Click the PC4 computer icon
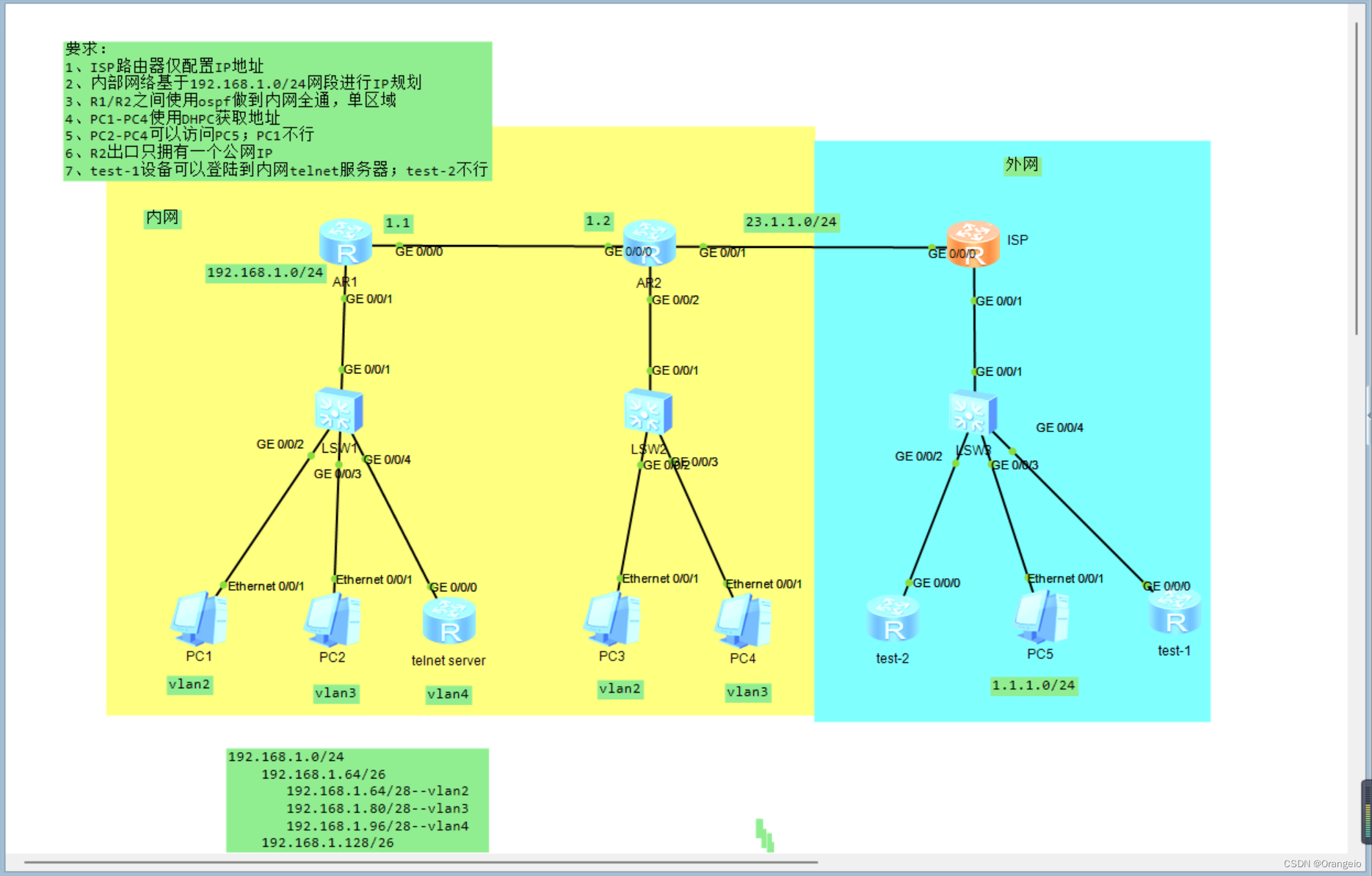This screenshot has width=1372, height=876. [743, 621]
